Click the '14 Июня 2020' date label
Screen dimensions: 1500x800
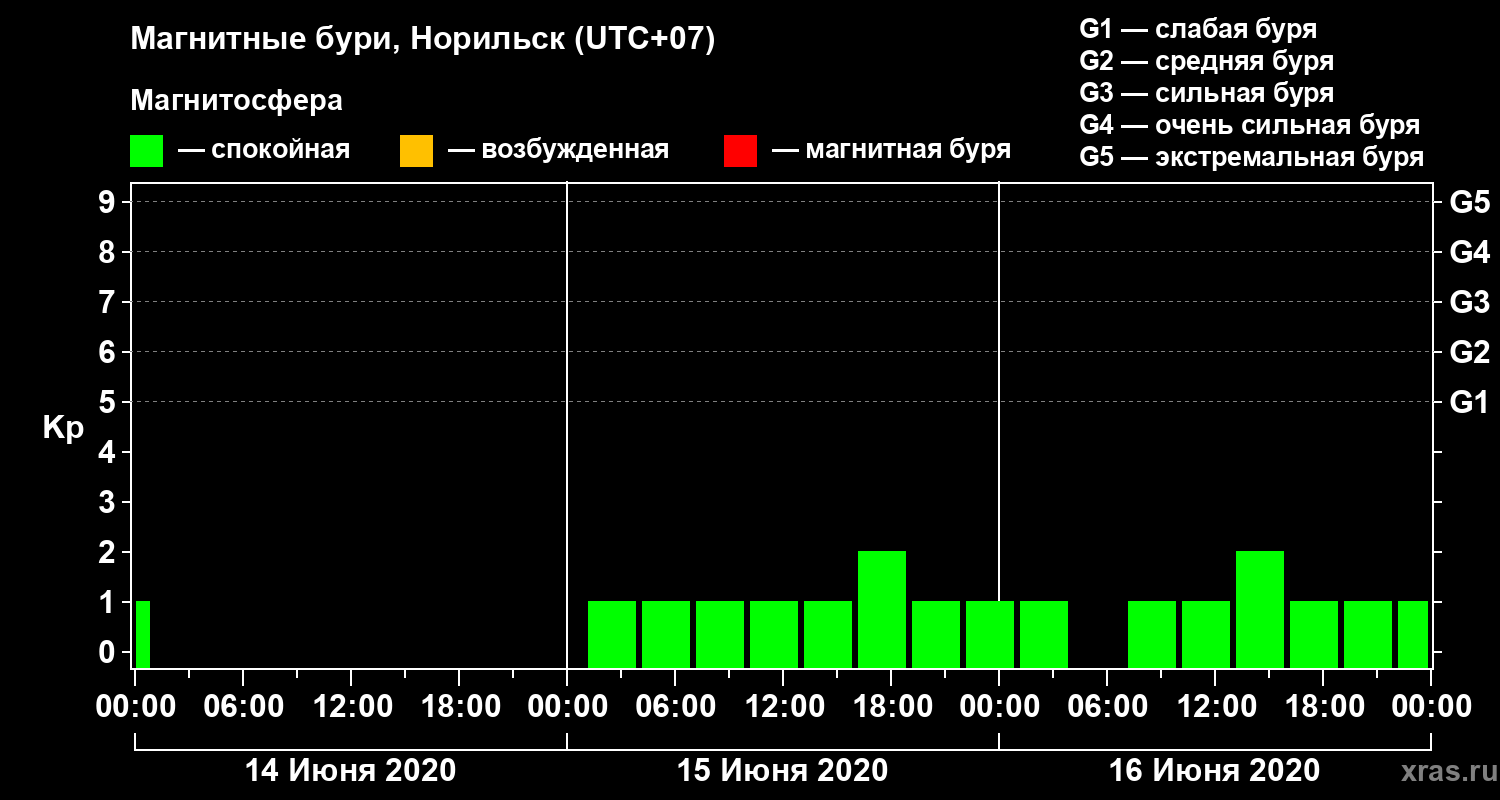[351, 771]
